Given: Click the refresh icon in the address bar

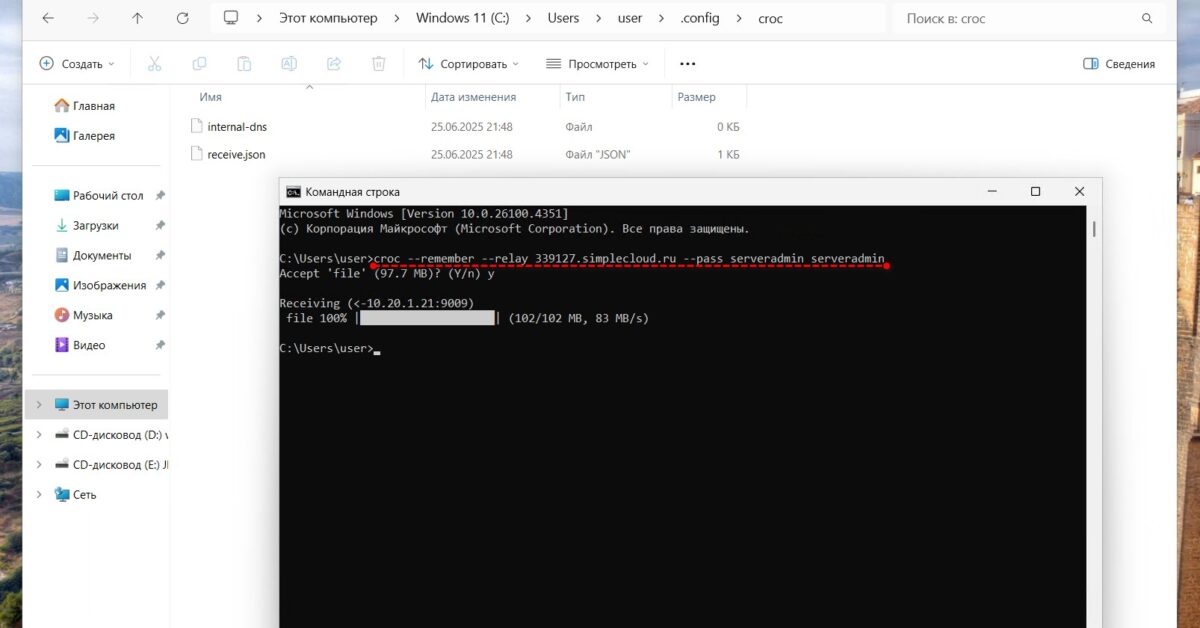Looking at the screenshot, I should [x=183, y=17].
